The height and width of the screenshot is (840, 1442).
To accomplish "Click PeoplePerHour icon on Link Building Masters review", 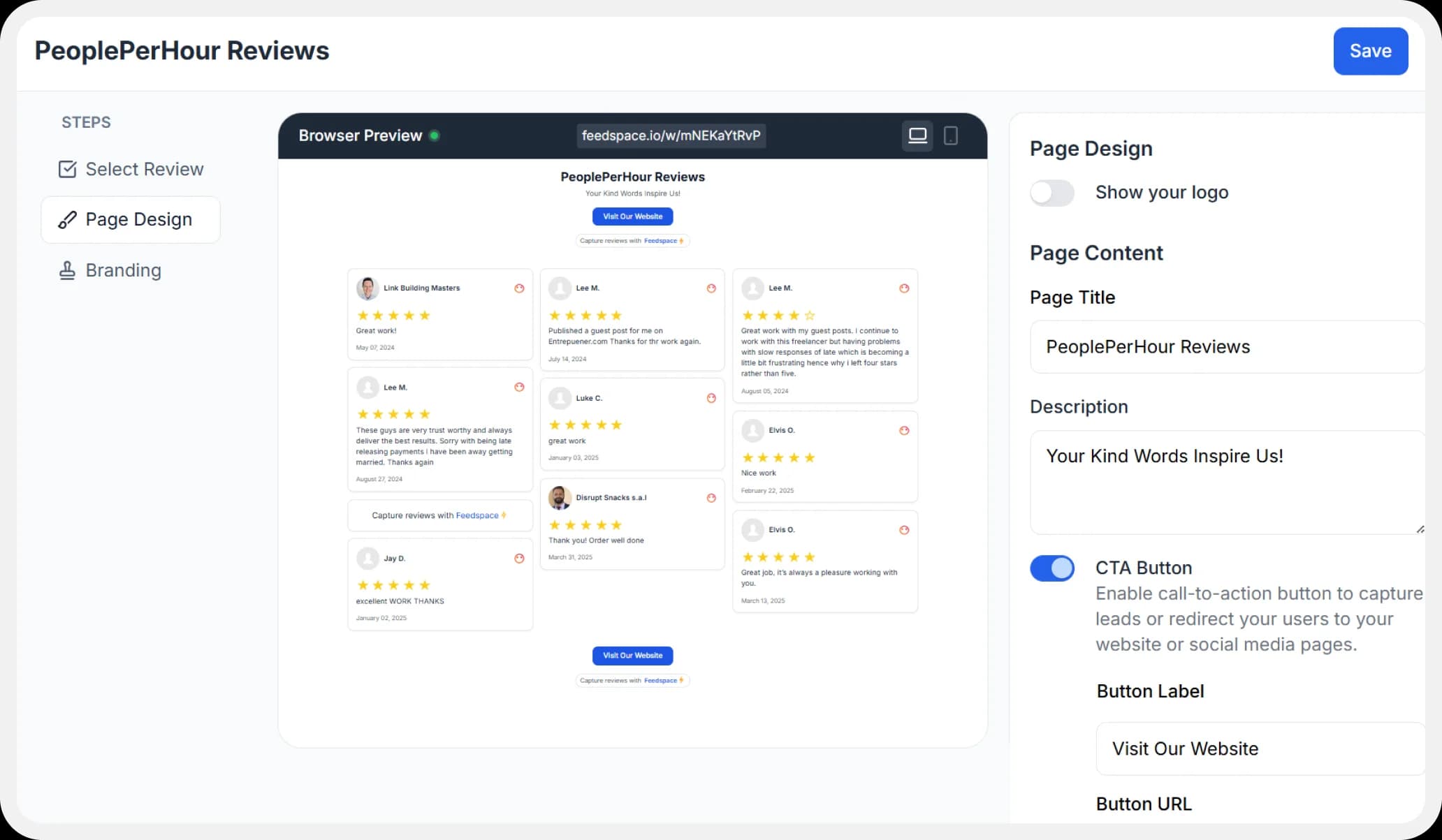I will pos(519,288).
